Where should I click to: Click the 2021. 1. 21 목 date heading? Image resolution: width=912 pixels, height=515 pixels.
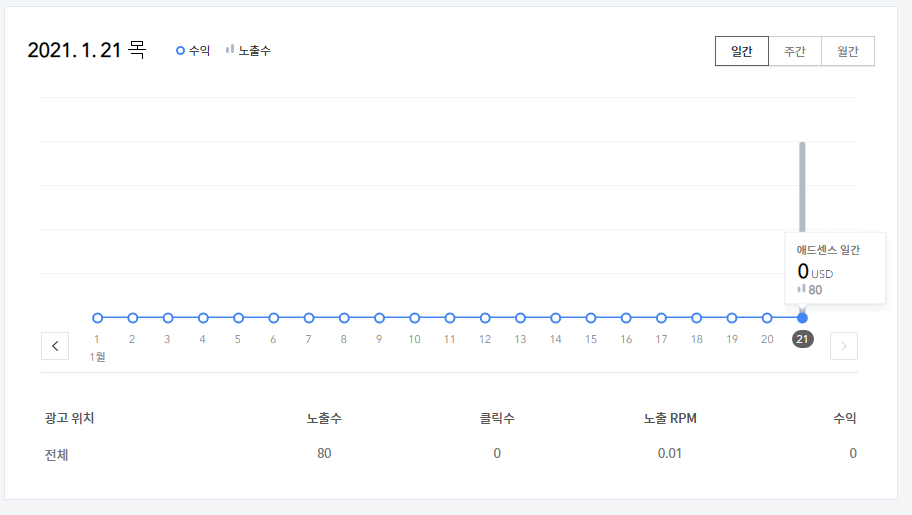(87, 49)
